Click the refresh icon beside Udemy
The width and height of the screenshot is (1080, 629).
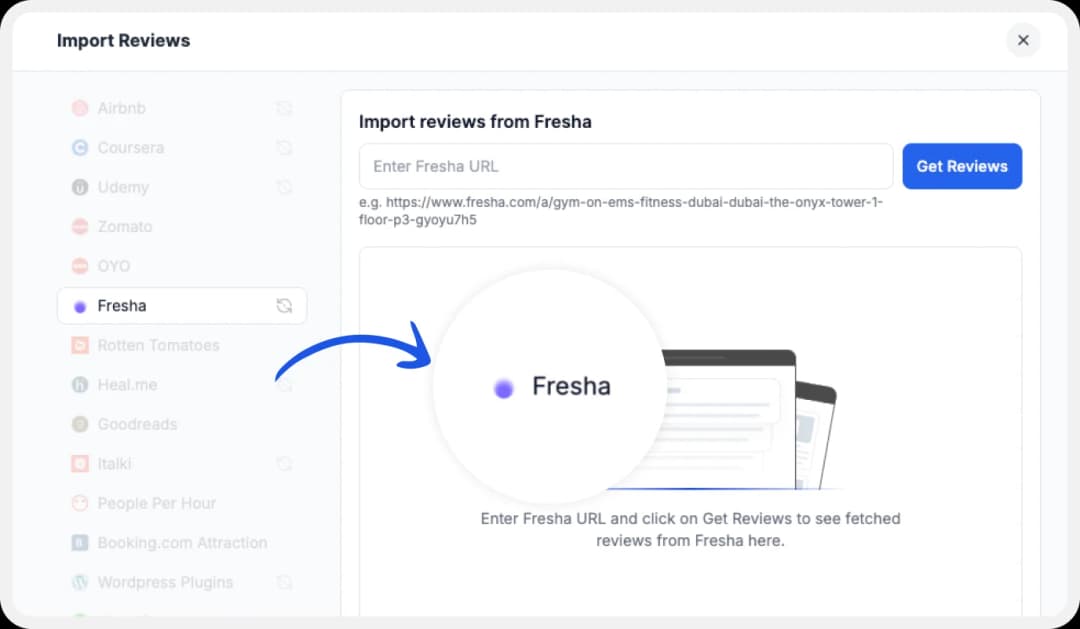tap(284, 187)
